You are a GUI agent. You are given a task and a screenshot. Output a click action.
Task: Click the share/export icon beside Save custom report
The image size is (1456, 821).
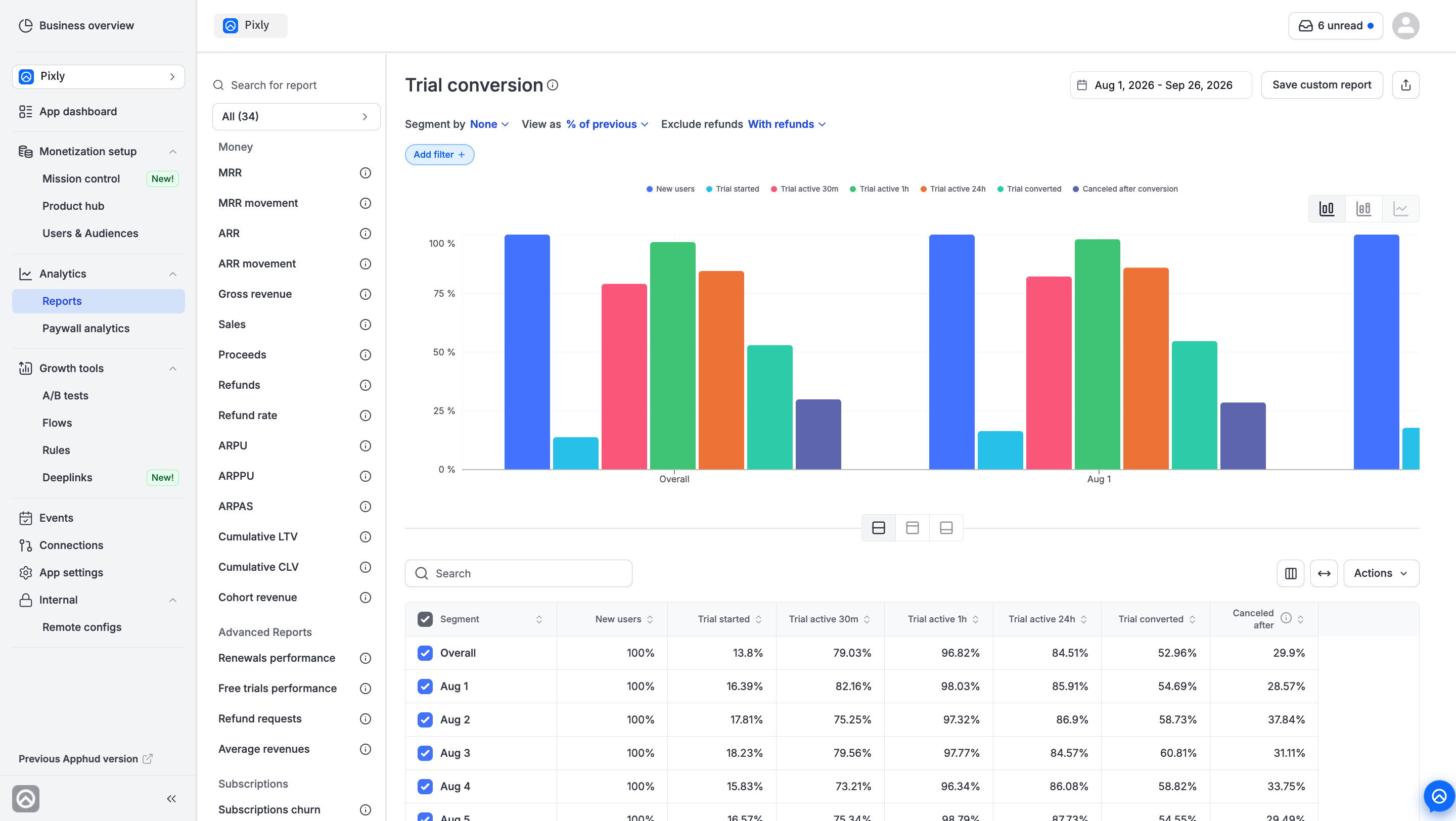tap(1405, 85)
